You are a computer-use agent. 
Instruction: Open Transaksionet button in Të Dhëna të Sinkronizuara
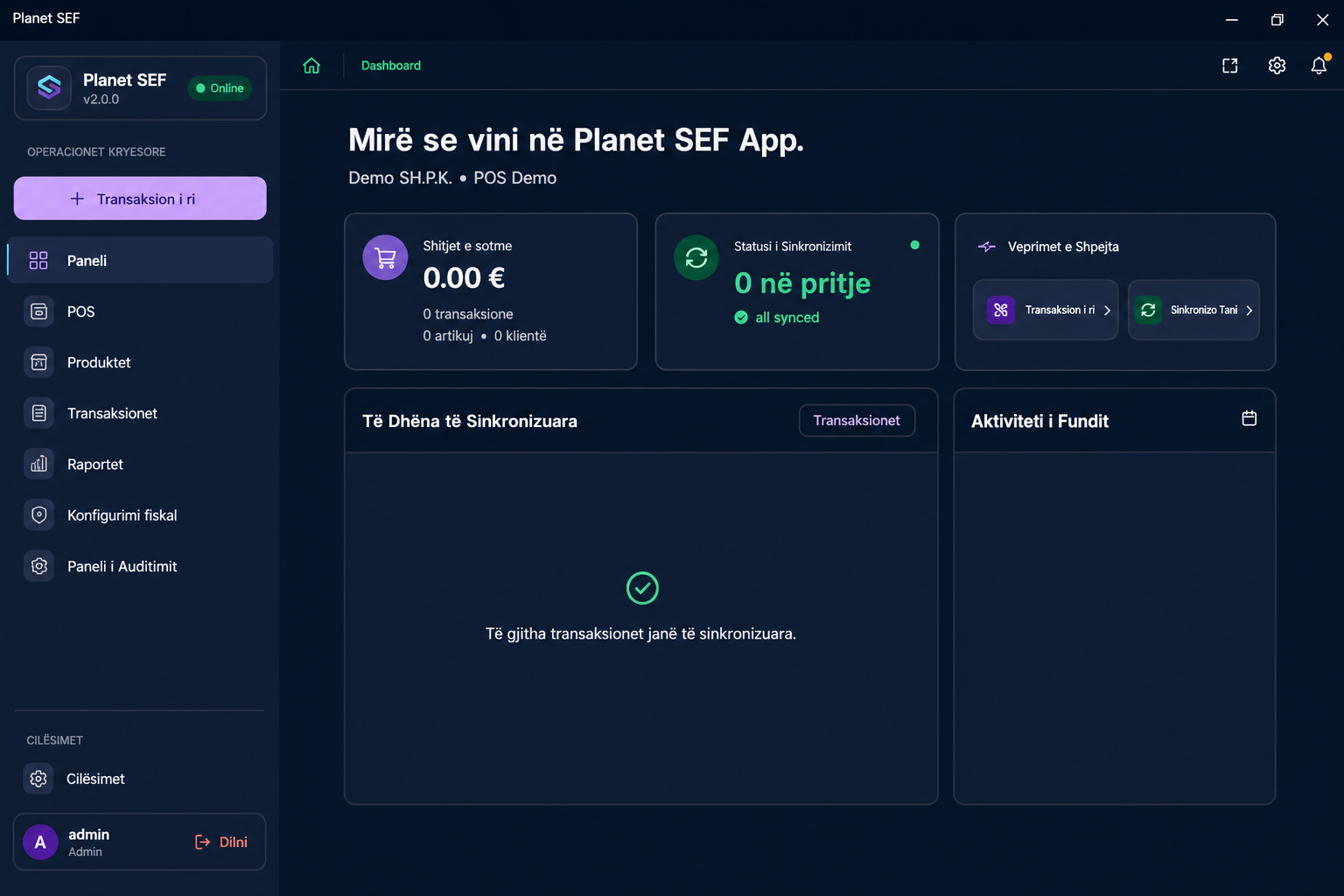tap(857, 421)
